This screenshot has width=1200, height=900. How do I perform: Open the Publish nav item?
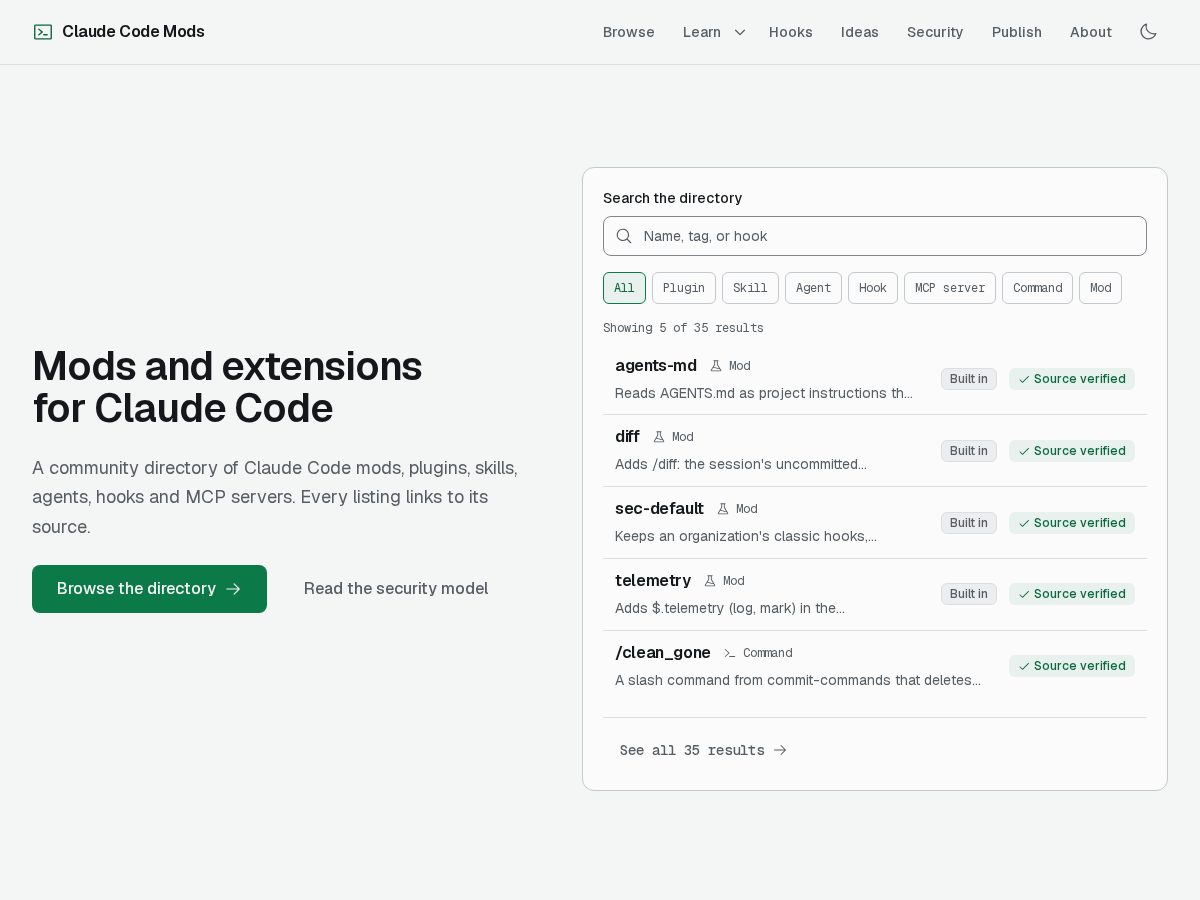coord(1017,32)
